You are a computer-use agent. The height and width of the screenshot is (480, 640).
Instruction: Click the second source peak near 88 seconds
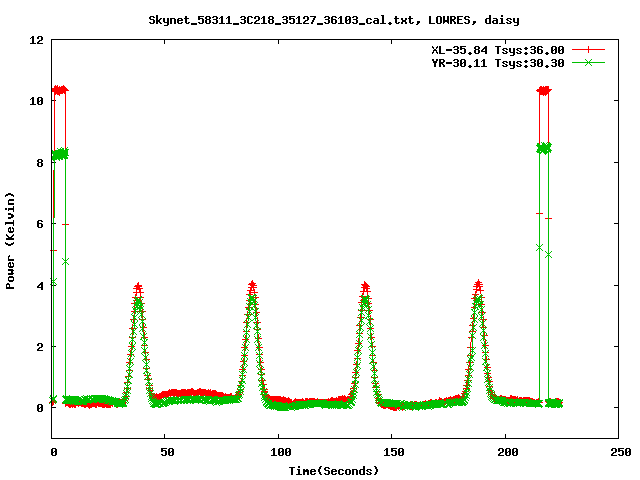point(252,286)
